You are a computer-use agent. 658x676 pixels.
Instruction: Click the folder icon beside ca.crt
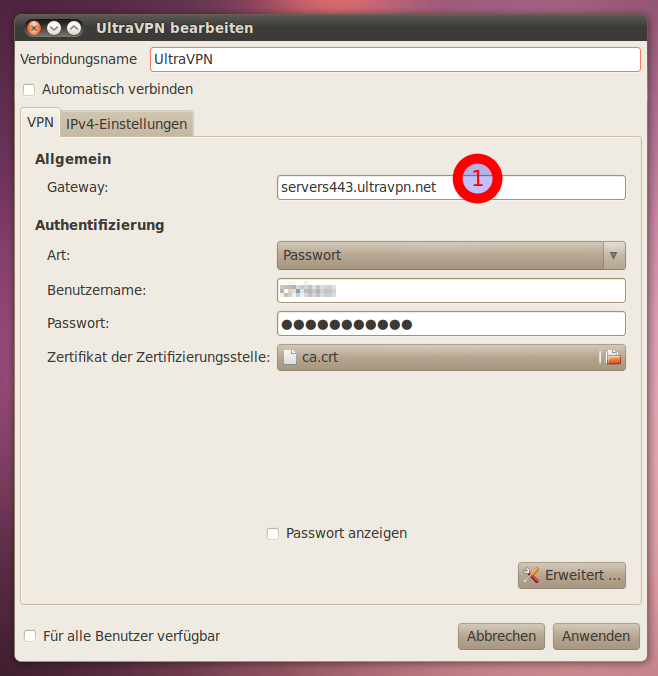tap(613, 357)
